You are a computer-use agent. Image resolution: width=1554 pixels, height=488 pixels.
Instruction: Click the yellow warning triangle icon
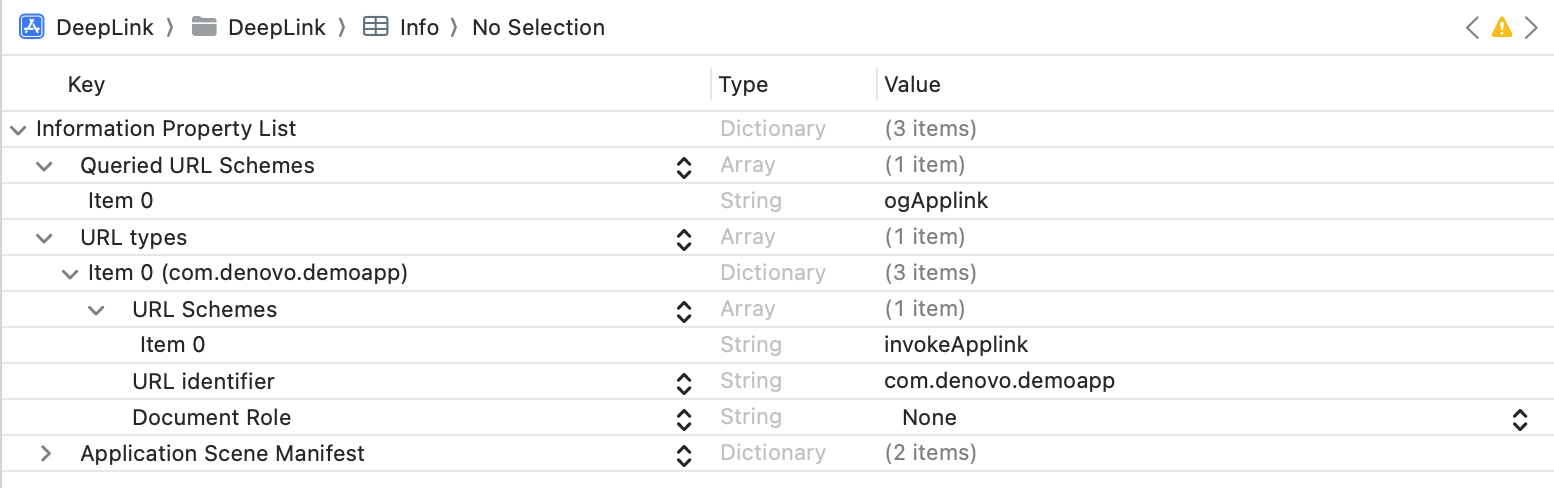pos(1501,28)
